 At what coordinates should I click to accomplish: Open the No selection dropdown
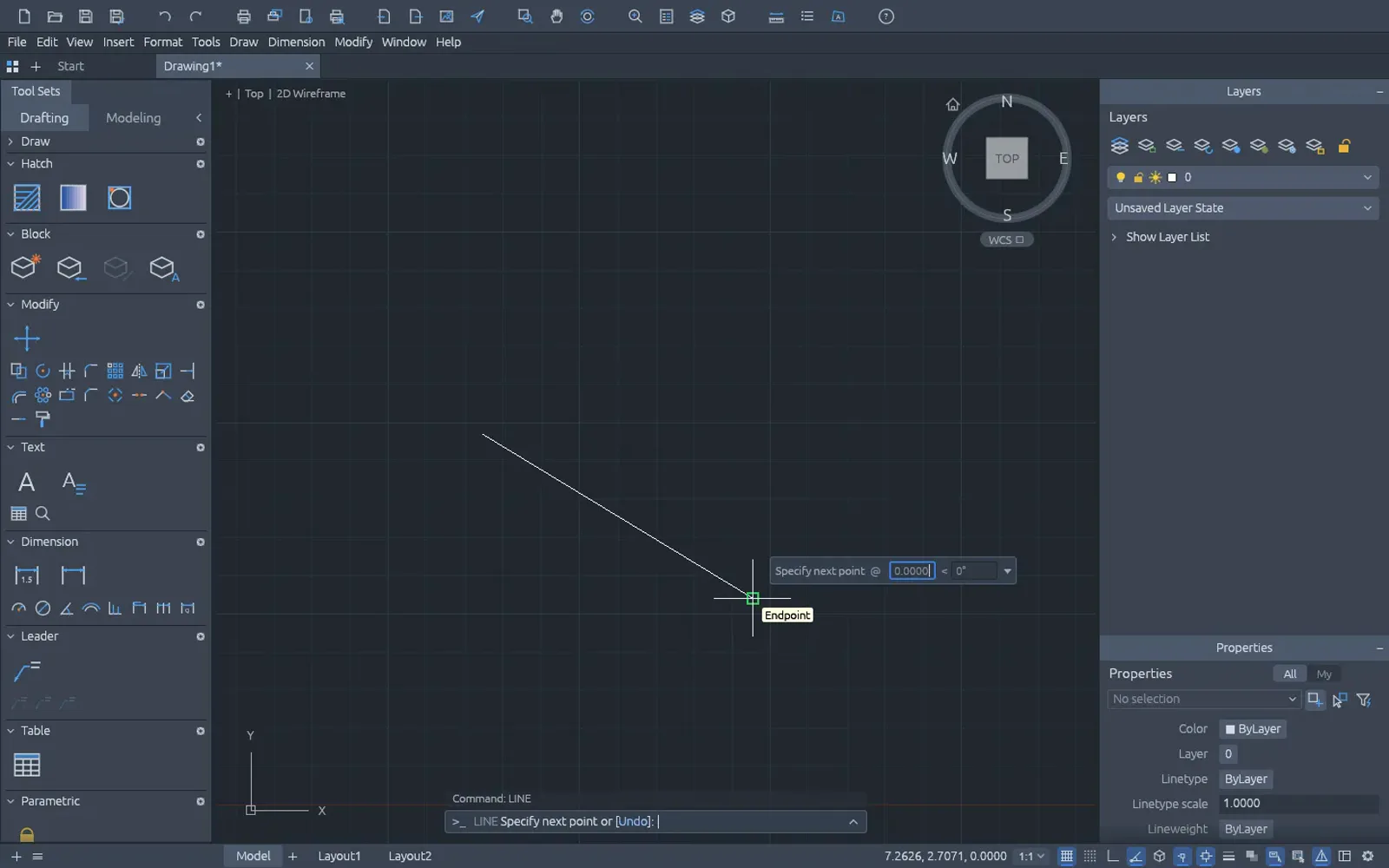pos(1204,700)
